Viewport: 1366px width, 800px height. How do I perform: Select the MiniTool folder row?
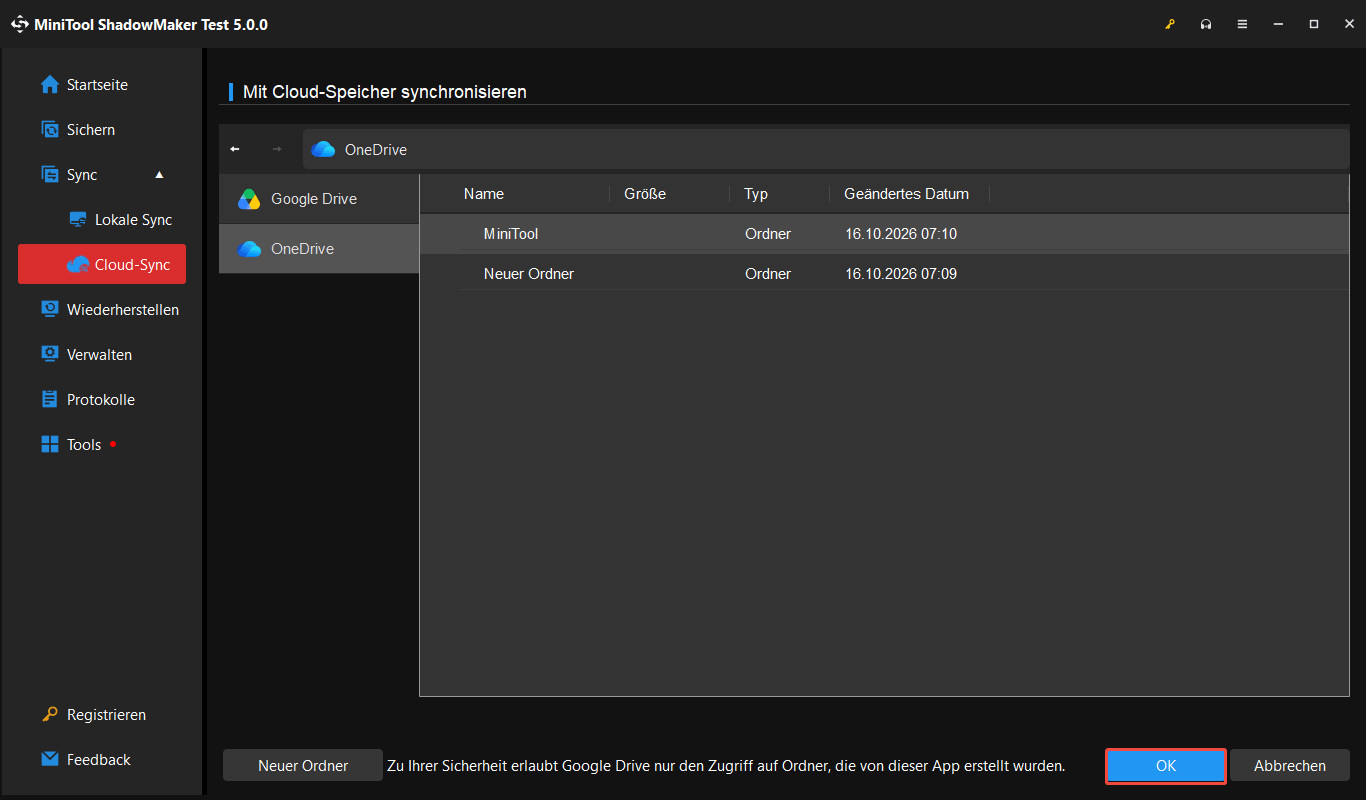(x=884, y=234)
